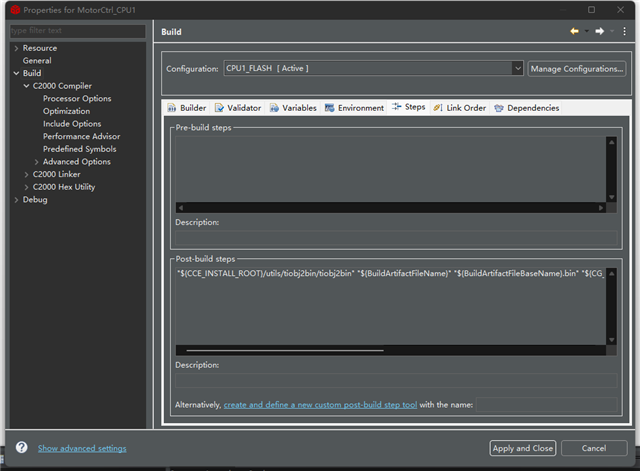Click Pre-build scroll left arrow
The height and width of the screenshot is (471, 640).
pos(181,208)
